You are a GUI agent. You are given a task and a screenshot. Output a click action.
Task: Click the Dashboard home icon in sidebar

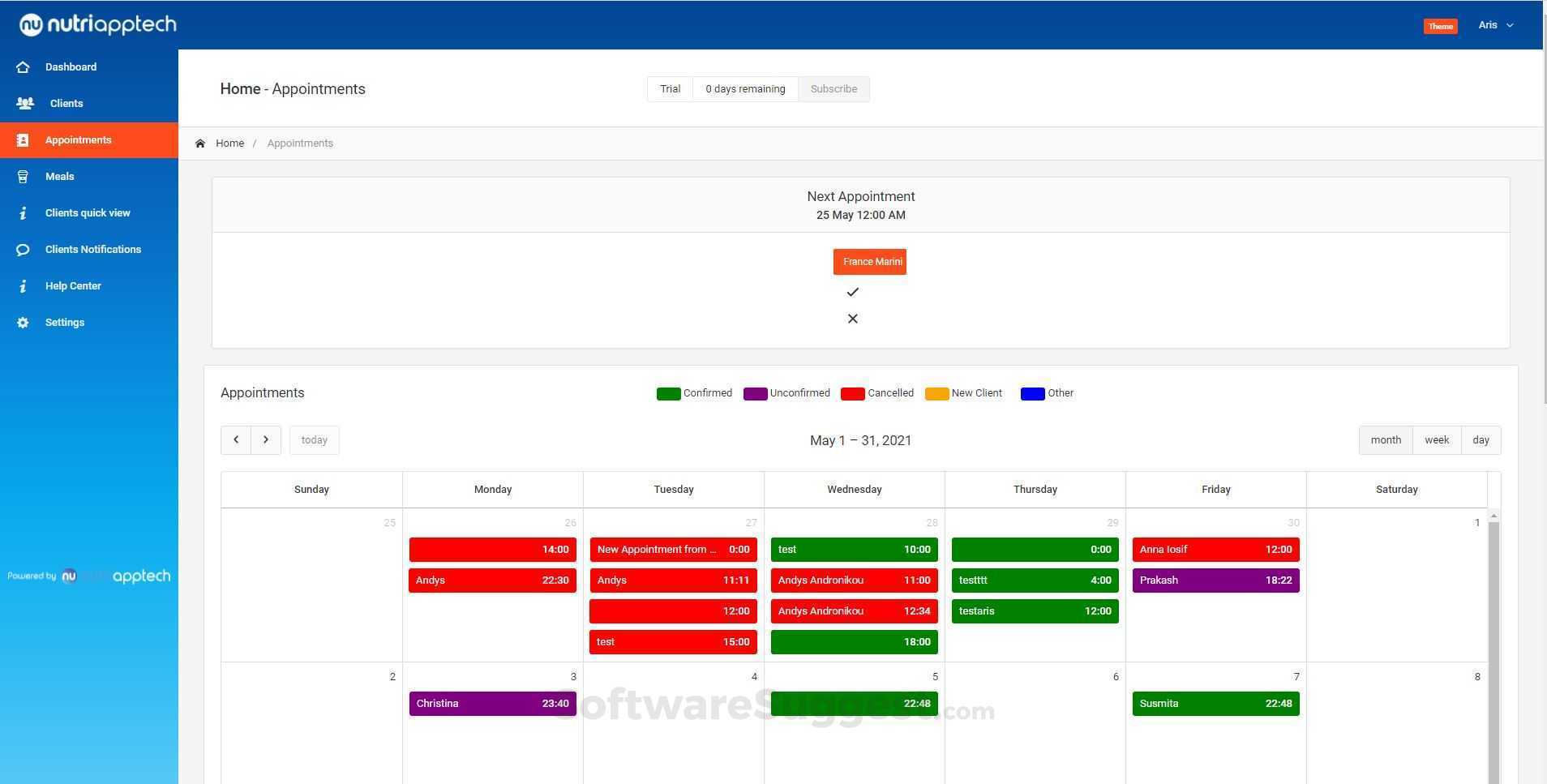point(23,67)
